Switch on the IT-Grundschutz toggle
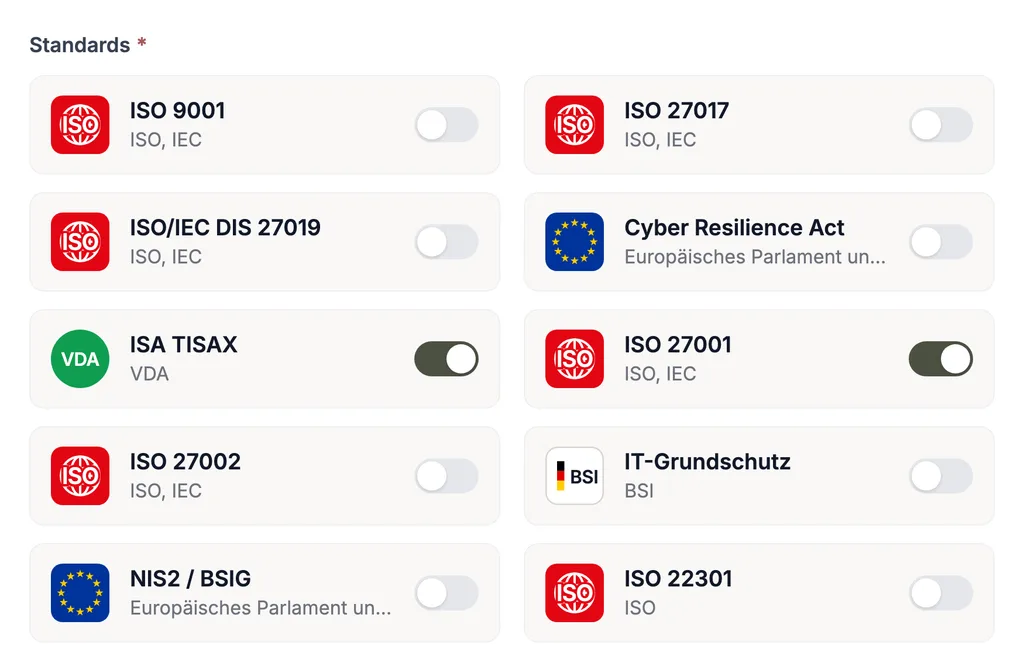The height and width of the screenshot is (672, 1024). click(941, 475)
